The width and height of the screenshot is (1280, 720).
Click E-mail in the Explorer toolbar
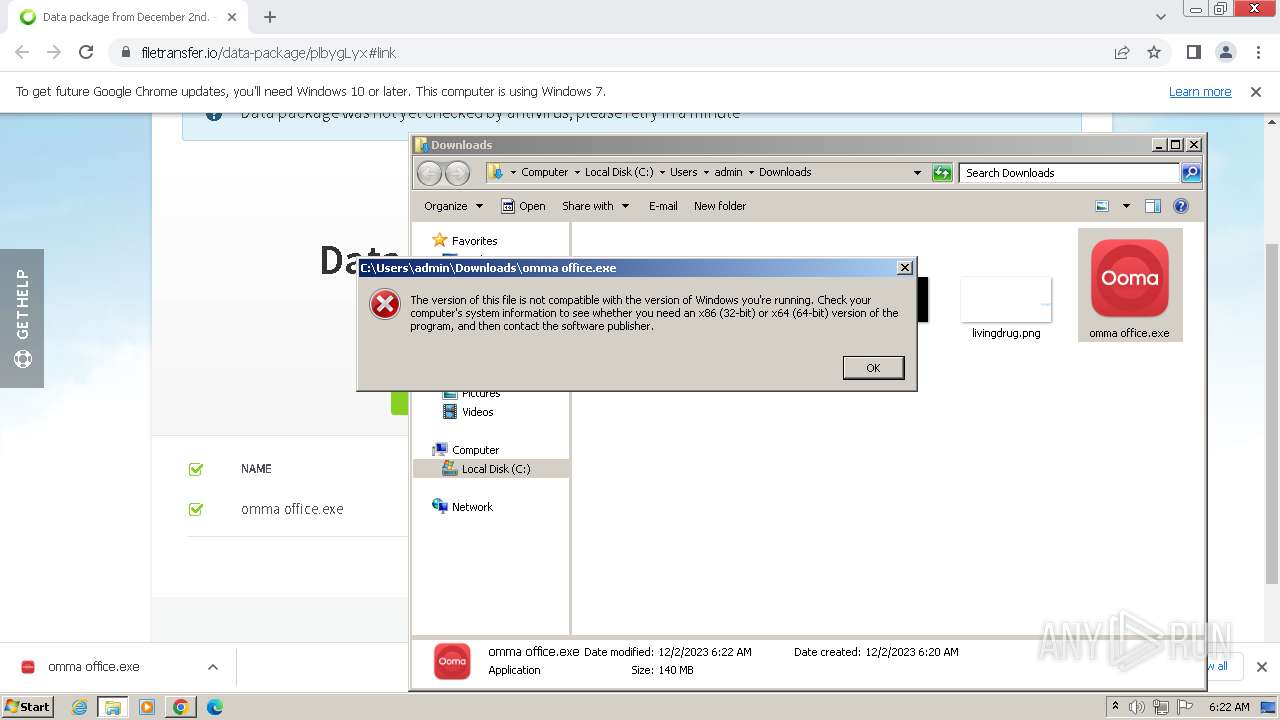click(663, 206)
